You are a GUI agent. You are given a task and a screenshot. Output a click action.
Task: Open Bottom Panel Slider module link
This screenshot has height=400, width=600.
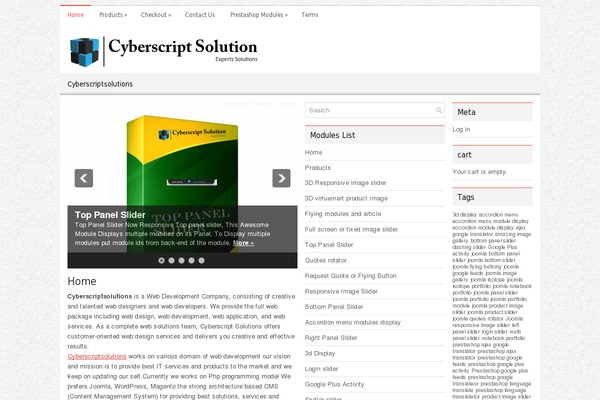[x=334, y=307]
